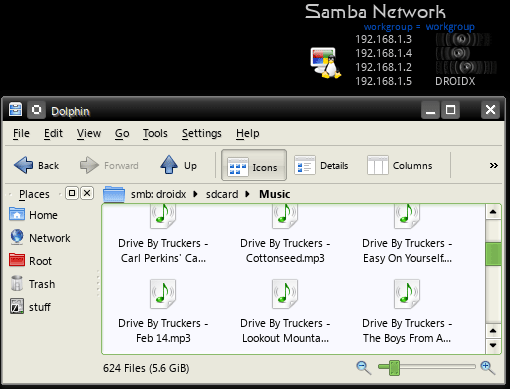Image resolution: width=510 pixels, height=389 pixels.
Task: Navigate to sdcard breadcrumb
Action: coord(222,194)
